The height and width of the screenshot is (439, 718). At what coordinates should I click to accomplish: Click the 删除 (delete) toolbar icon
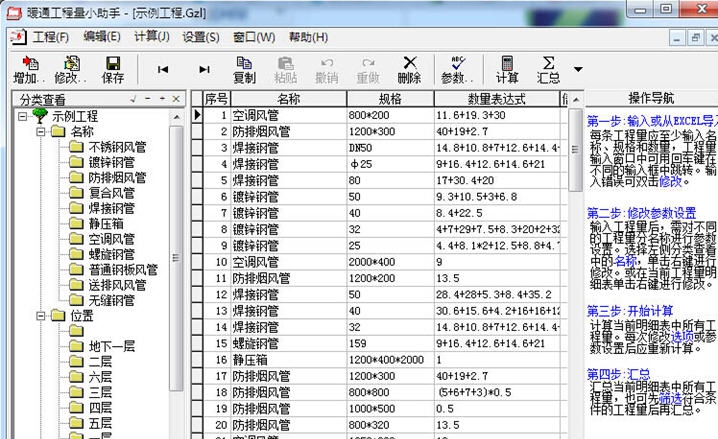(409, 70)
